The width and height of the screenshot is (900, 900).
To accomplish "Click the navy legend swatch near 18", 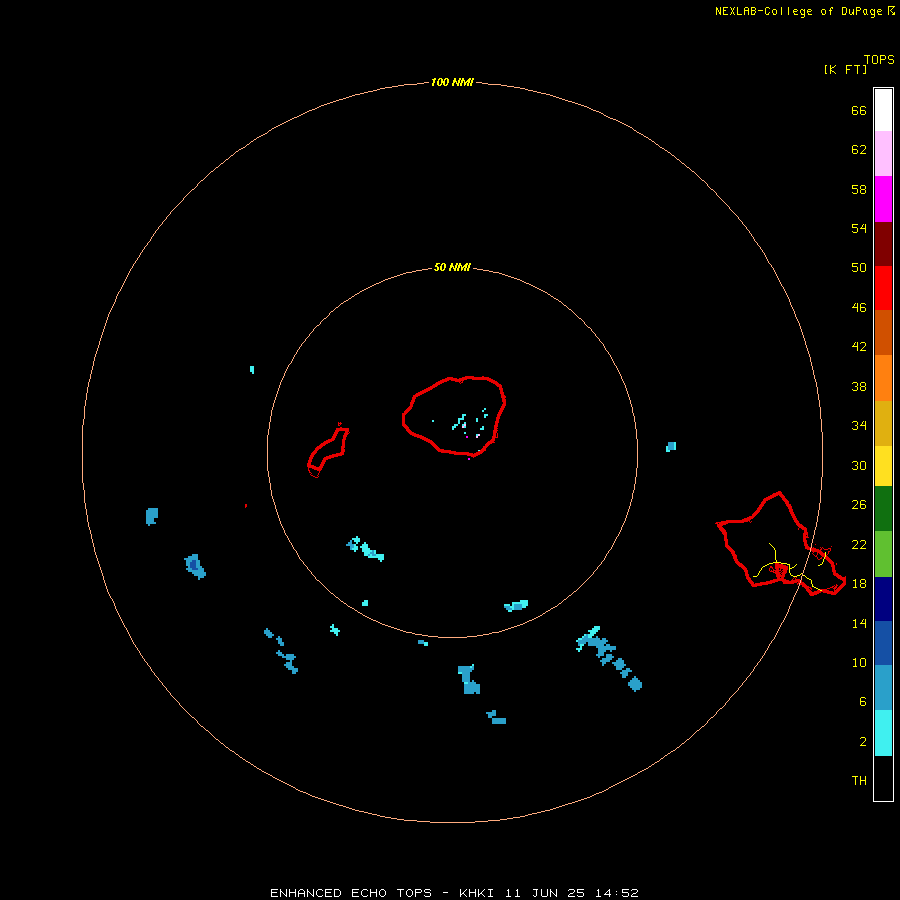I will 883,599.
